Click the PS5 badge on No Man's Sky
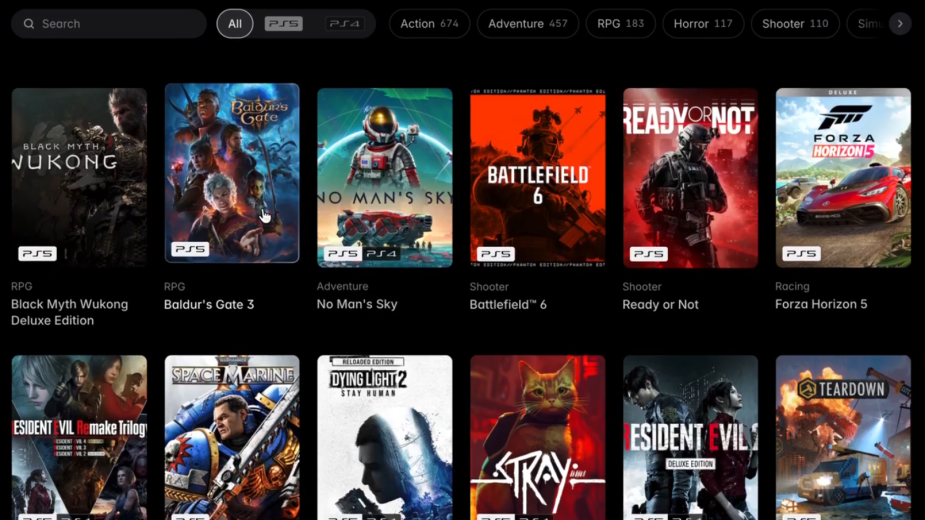 pos(343,254)
